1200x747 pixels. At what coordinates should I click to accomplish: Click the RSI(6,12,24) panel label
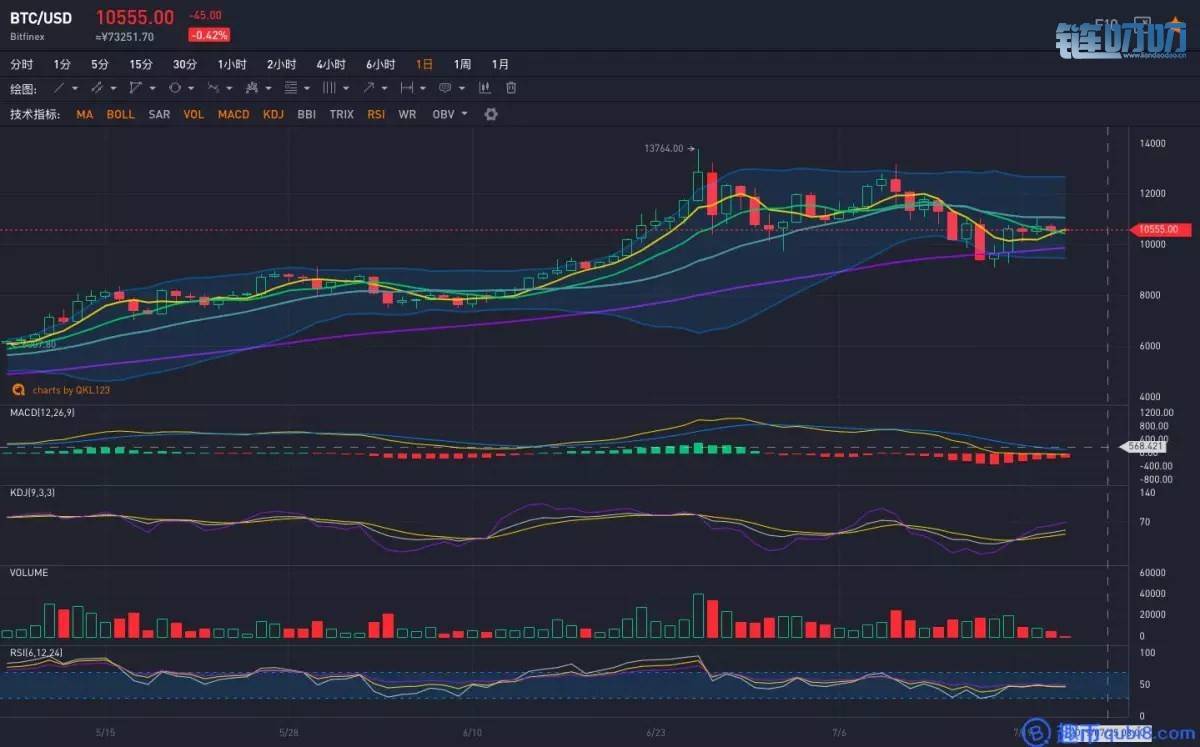(36, 652)
